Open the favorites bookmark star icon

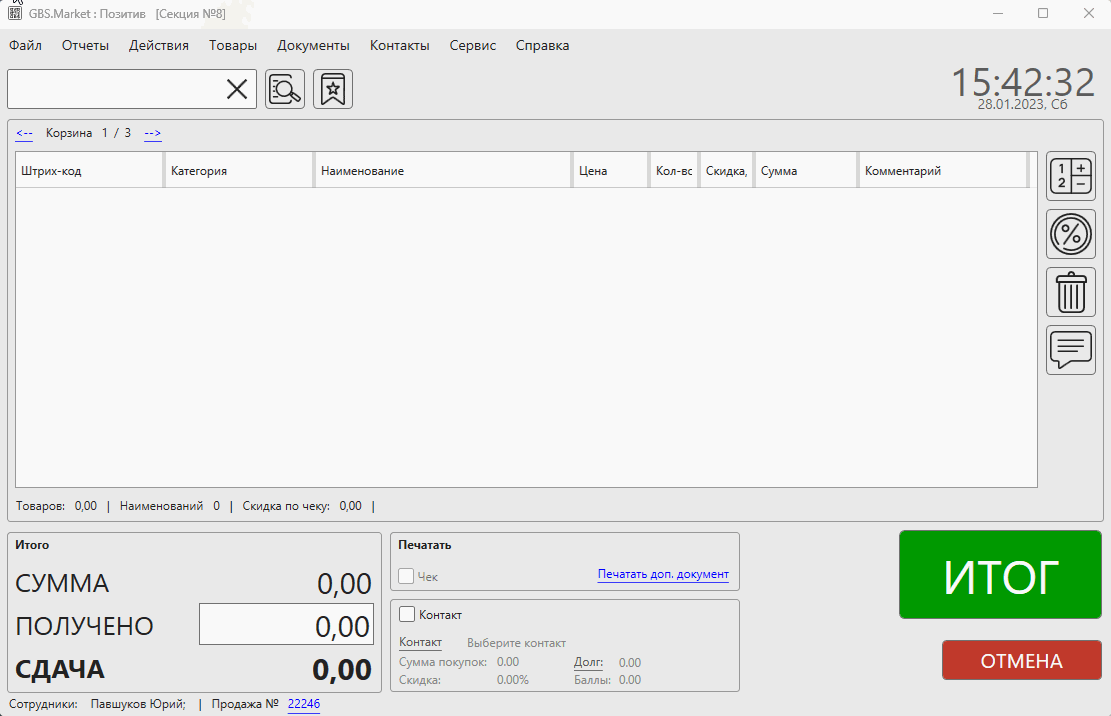click(333, 89)
